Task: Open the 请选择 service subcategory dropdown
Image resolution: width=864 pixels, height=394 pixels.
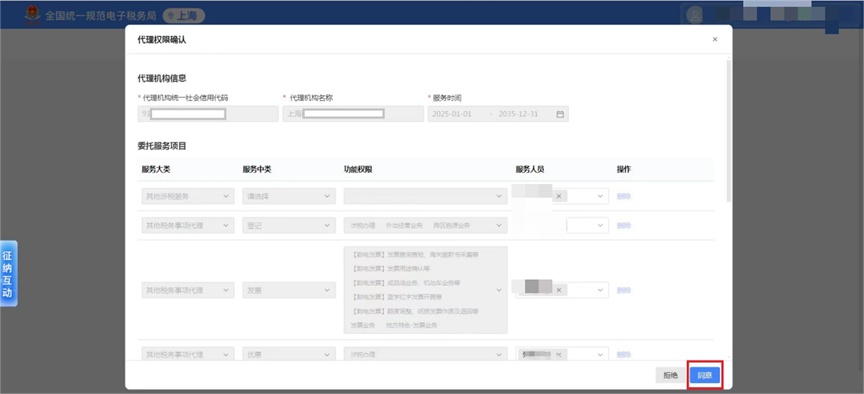Action: click(289, 196)
